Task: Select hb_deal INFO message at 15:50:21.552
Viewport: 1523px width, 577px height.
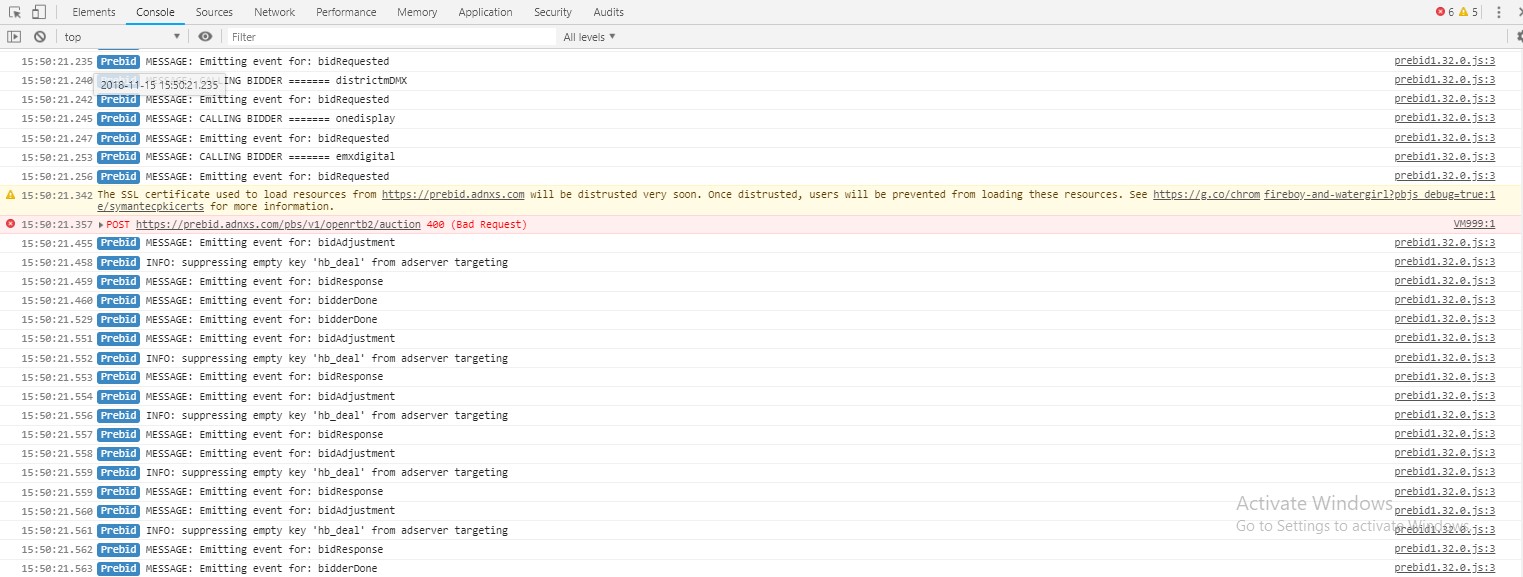Action: pyautogui.click(x=327, y=358)
